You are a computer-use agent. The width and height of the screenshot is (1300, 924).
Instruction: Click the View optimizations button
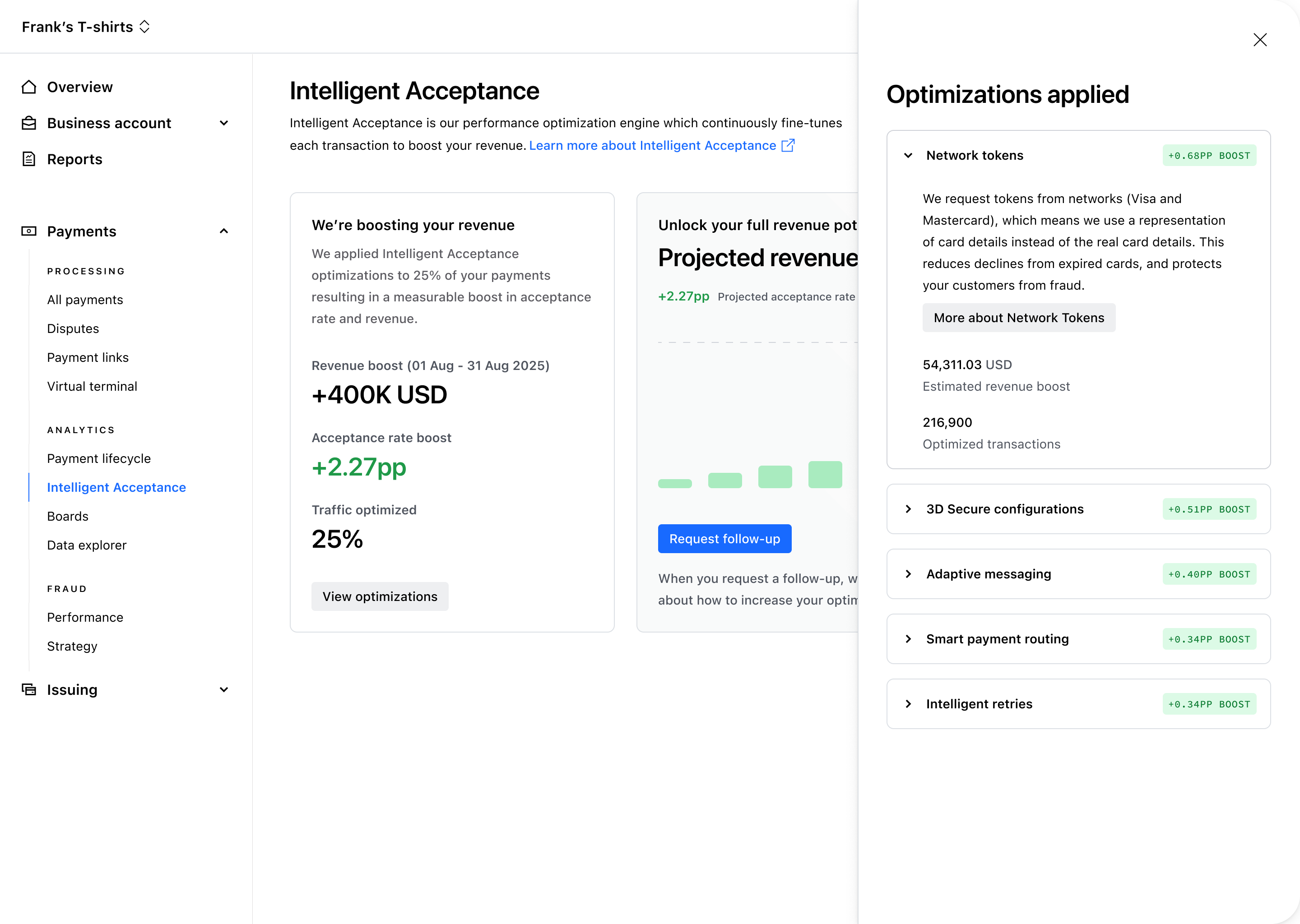(380, 596)
